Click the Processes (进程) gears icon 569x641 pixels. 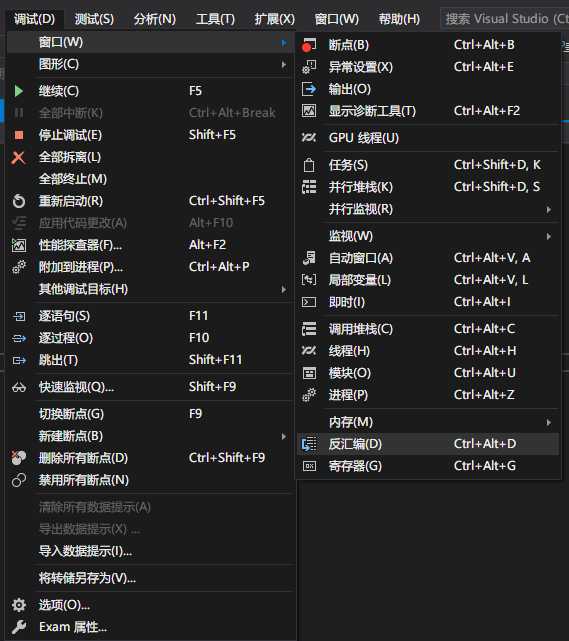tap(309, 395)
